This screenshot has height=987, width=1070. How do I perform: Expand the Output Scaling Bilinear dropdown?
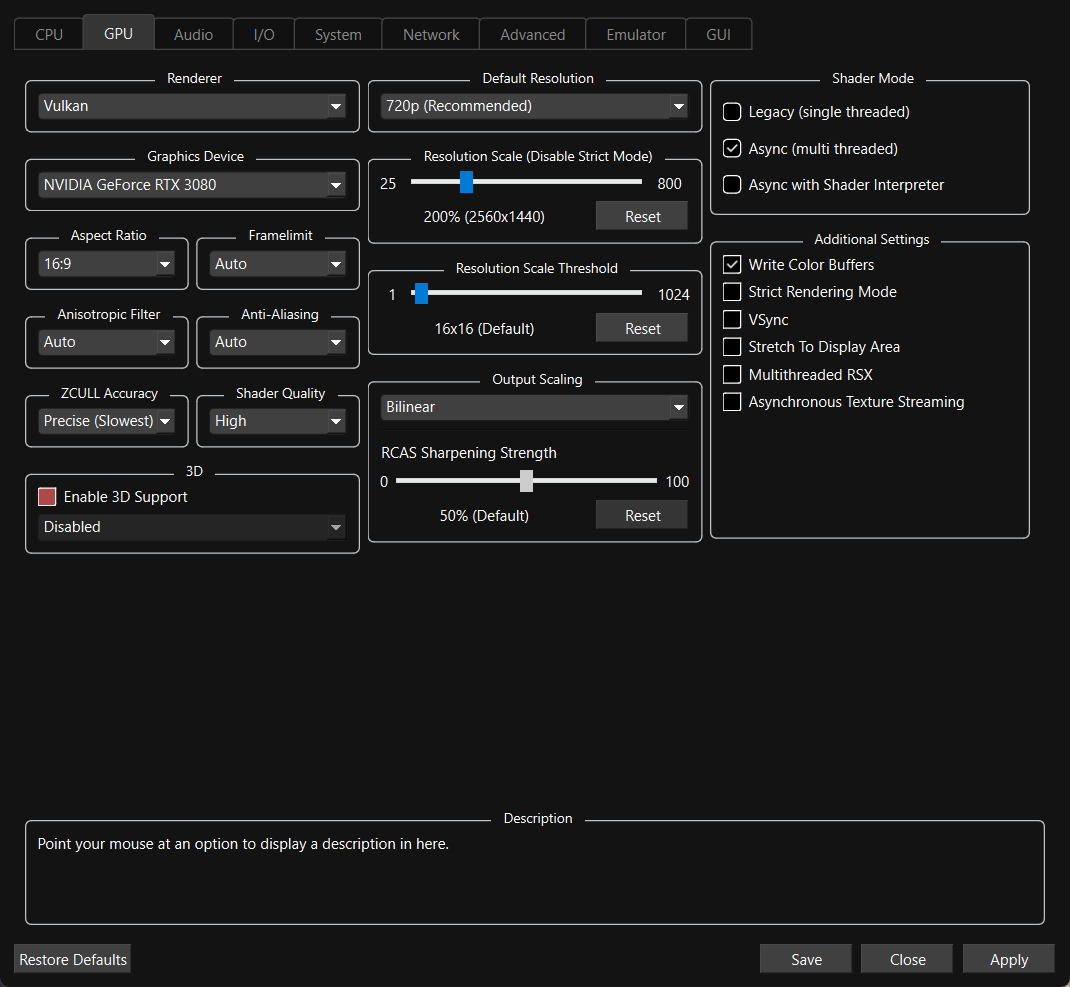(x=534, y=408)
